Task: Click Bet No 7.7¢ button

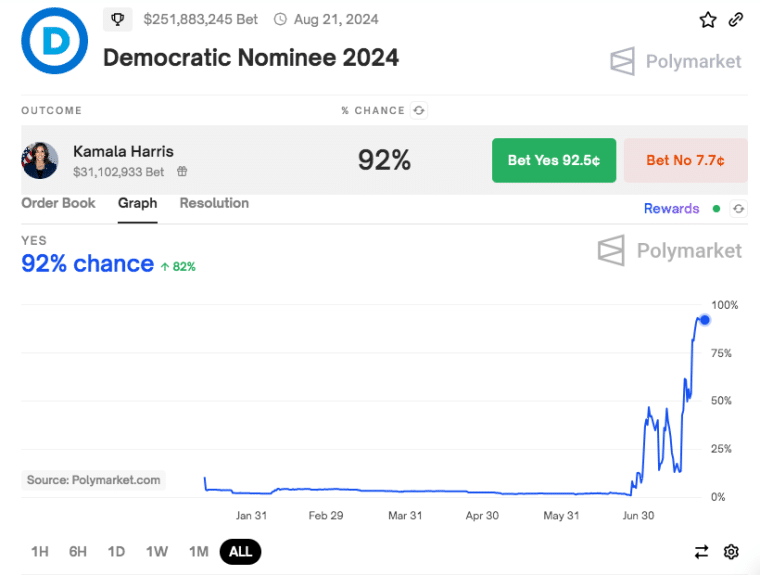Action: click(685, 160)
